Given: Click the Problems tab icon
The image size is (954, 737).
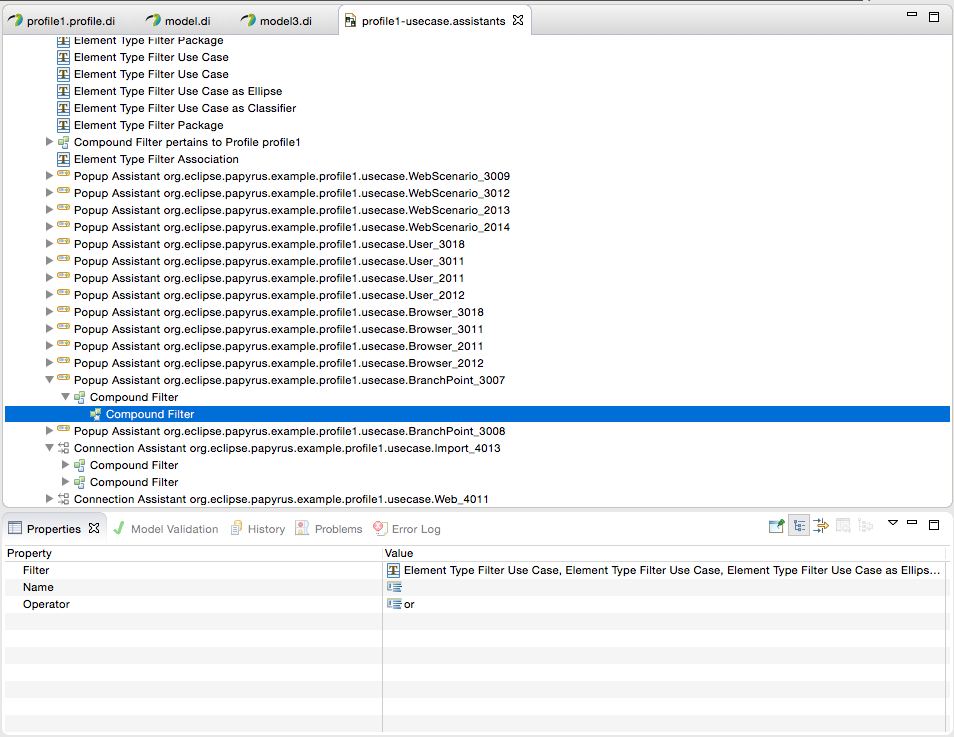Looking at the screenshot, I should click(302, 528).
